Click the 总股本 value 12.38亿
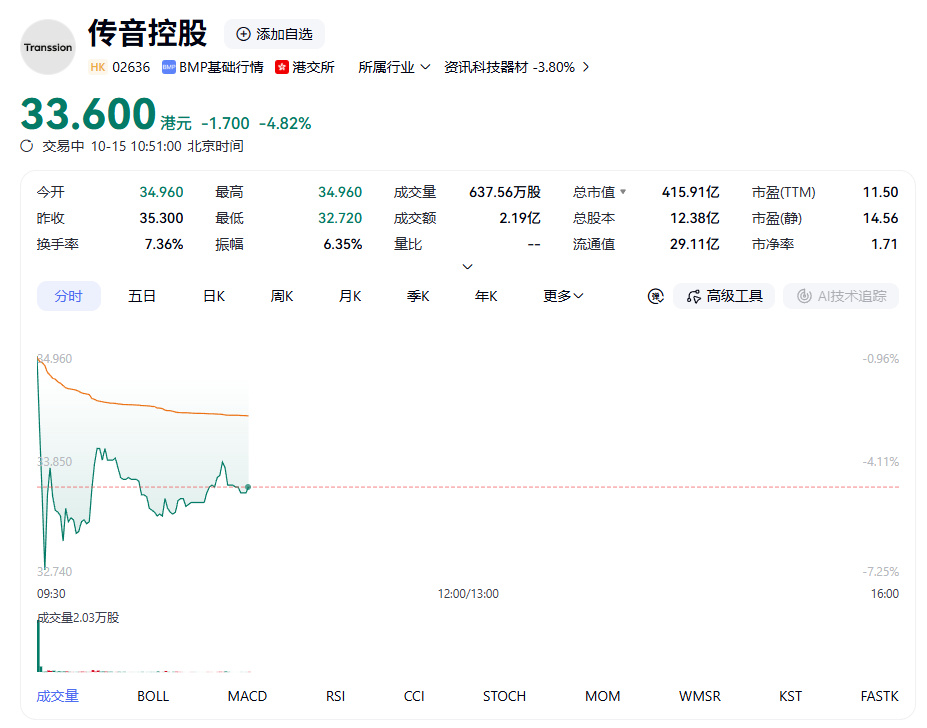 pyautogui.click(x=695, y=218)
